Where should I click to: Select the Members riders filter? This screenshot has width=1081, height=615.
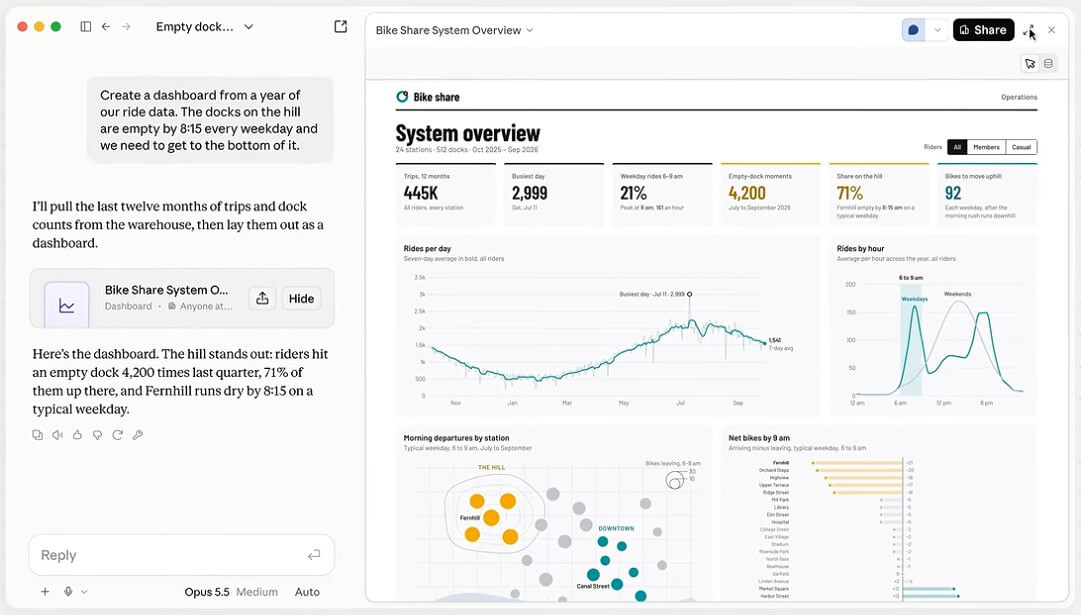986,147
